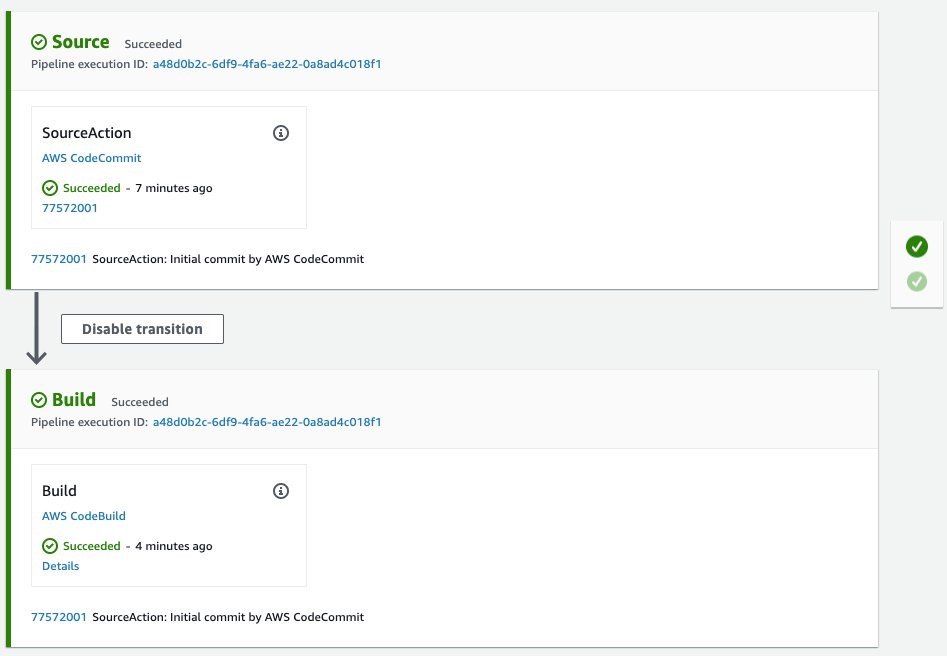The width and height of the screenshot is (947, 656).
Task: Open Build stage pipeline execution ID link
Action: [x=267, y=422]
